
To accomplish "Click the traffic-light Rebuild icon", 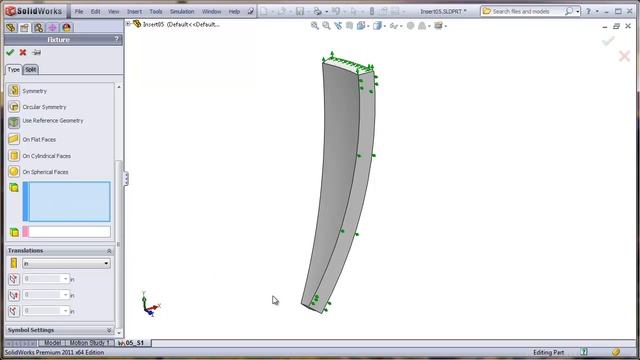I will (x=371, y=11).
